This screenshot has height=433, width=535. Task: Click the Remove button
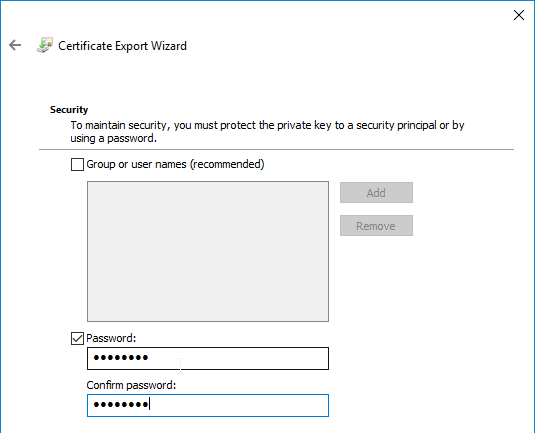[x=376, y=226]
